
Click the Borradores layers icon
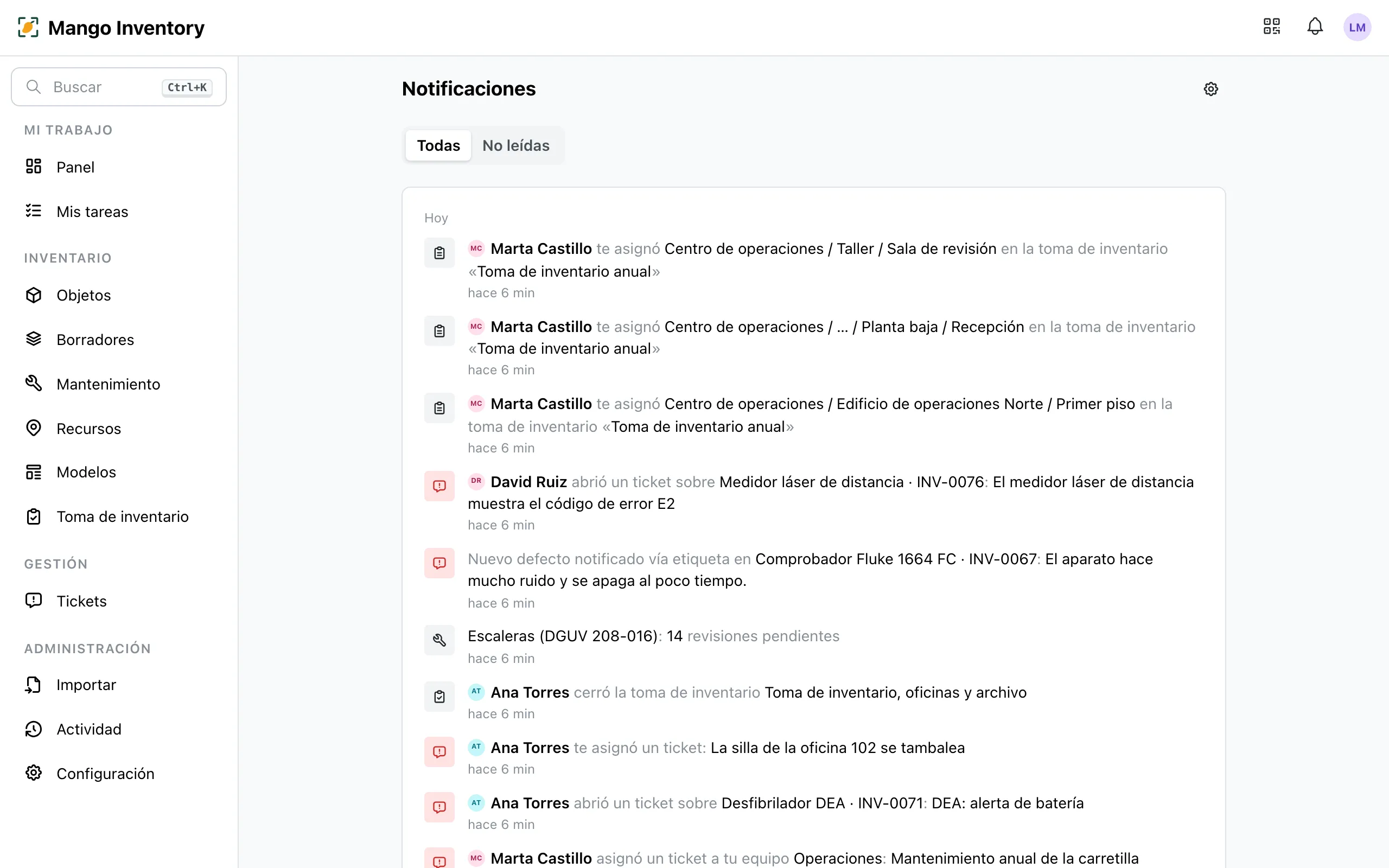(34, 339)
